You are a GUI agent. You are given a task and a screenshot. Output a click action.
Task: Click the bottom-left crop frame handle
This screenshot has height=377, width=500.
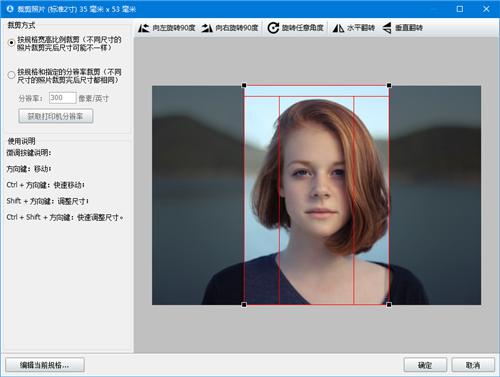[244, 305]
